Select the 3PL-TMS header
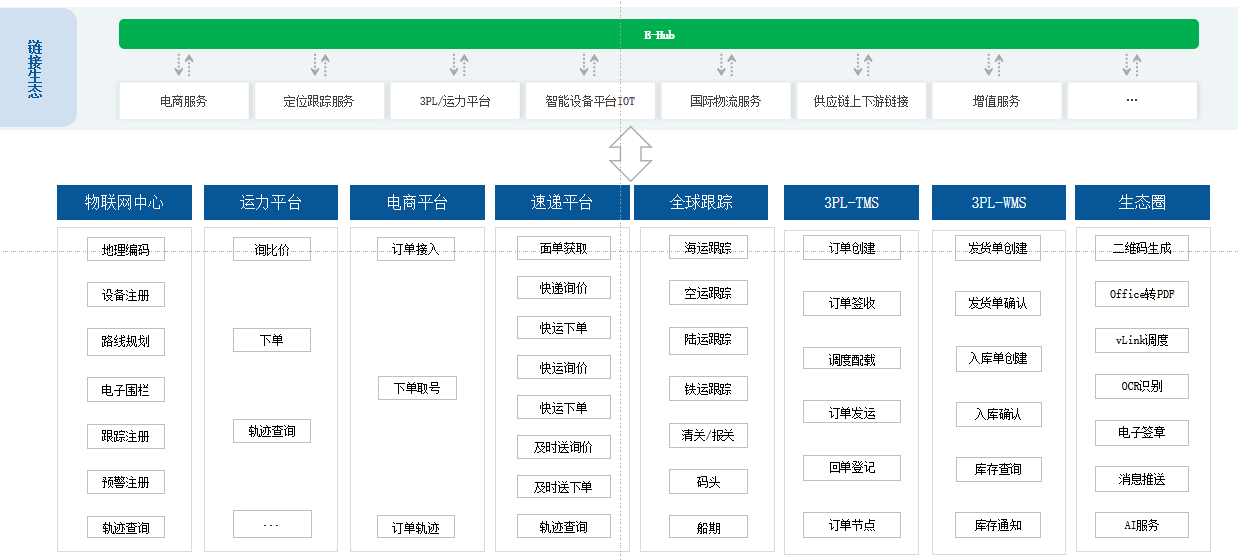 851,202
